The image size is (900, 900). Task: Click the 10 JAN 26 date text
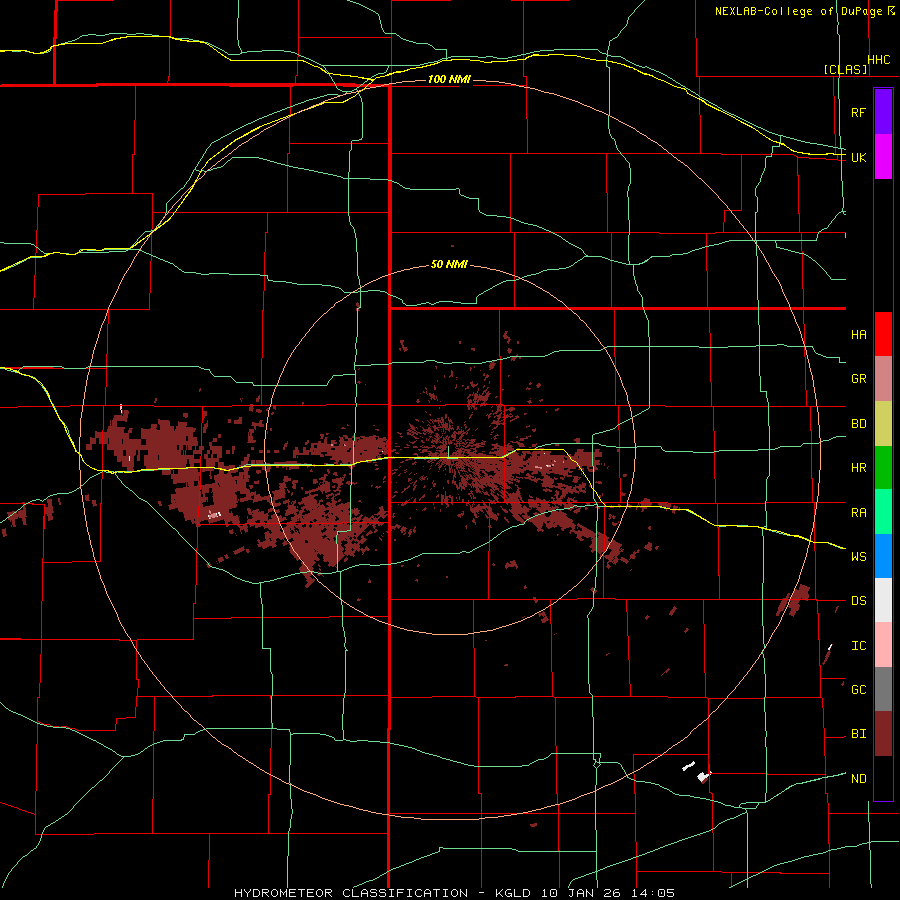tap(581, 893)
